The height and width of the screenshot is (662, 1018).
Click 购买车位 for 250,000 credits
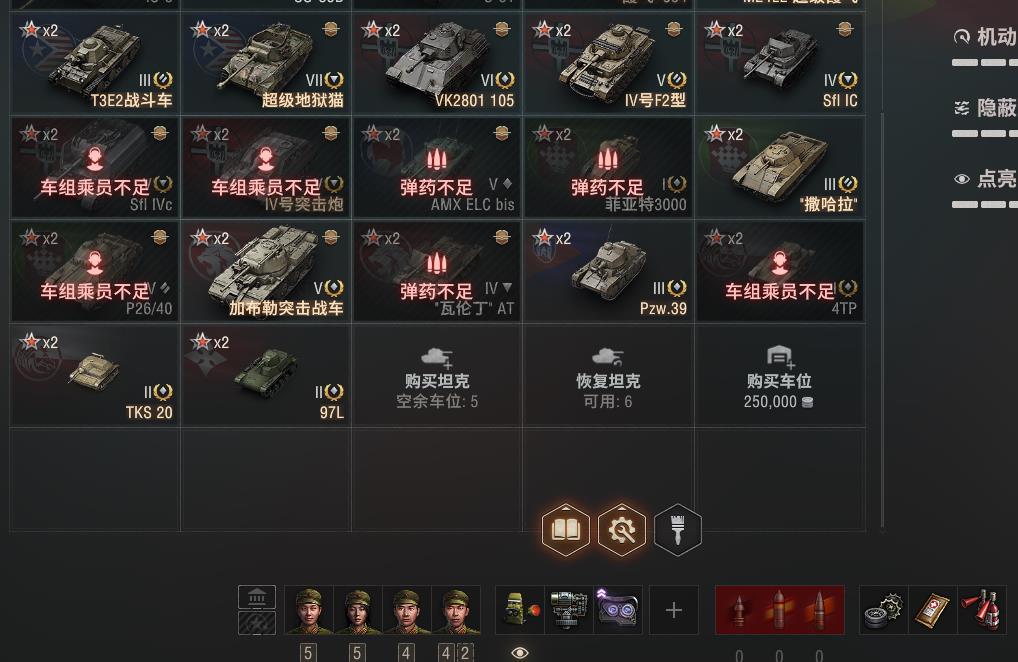[x=779, y=376]
